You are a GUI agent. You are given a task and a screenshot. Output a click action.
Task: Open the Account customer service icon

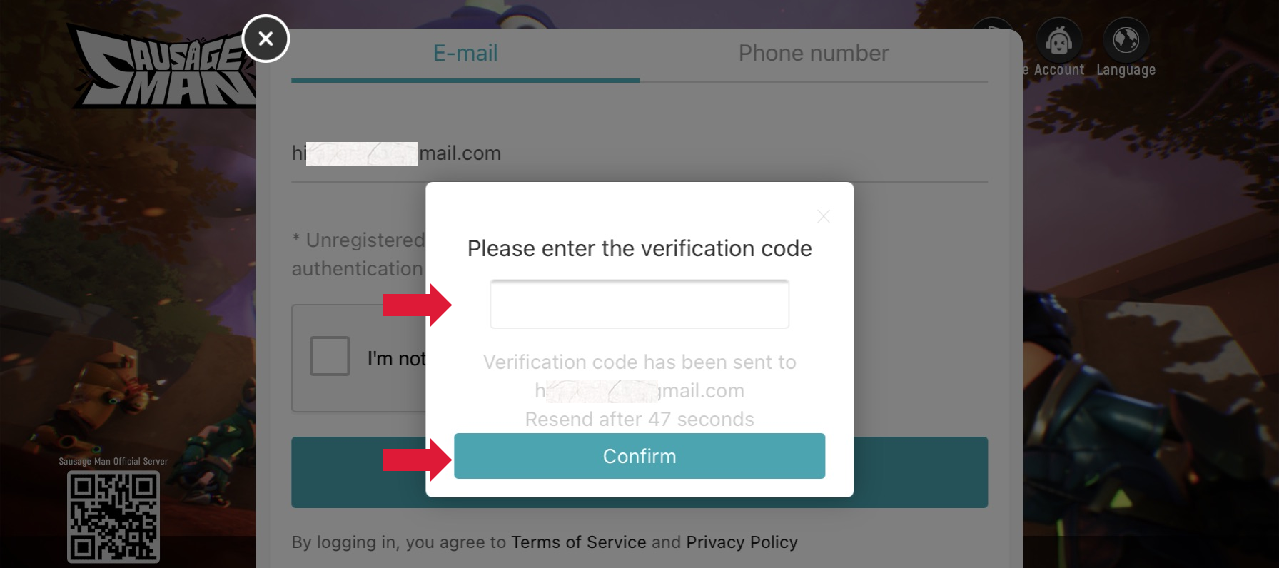(x=1059, y=41)
